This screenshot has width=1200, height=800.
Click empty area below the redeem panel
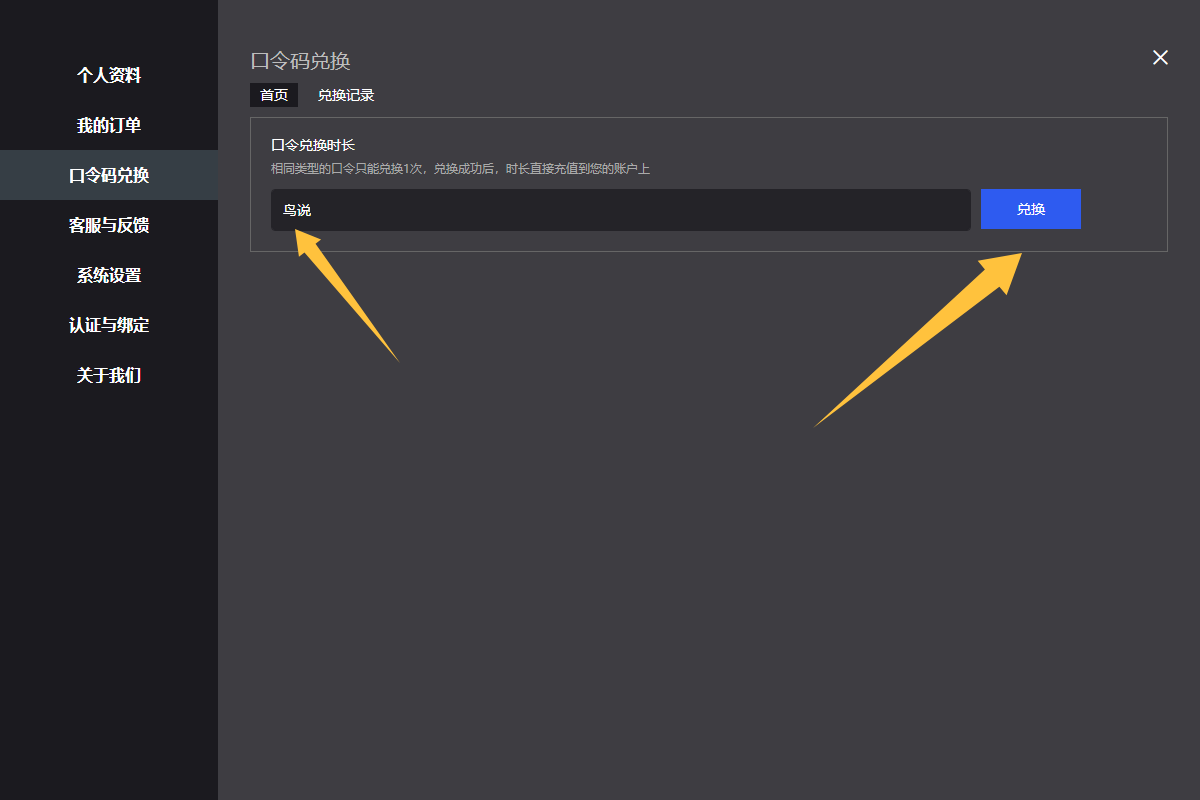(700, 550)
